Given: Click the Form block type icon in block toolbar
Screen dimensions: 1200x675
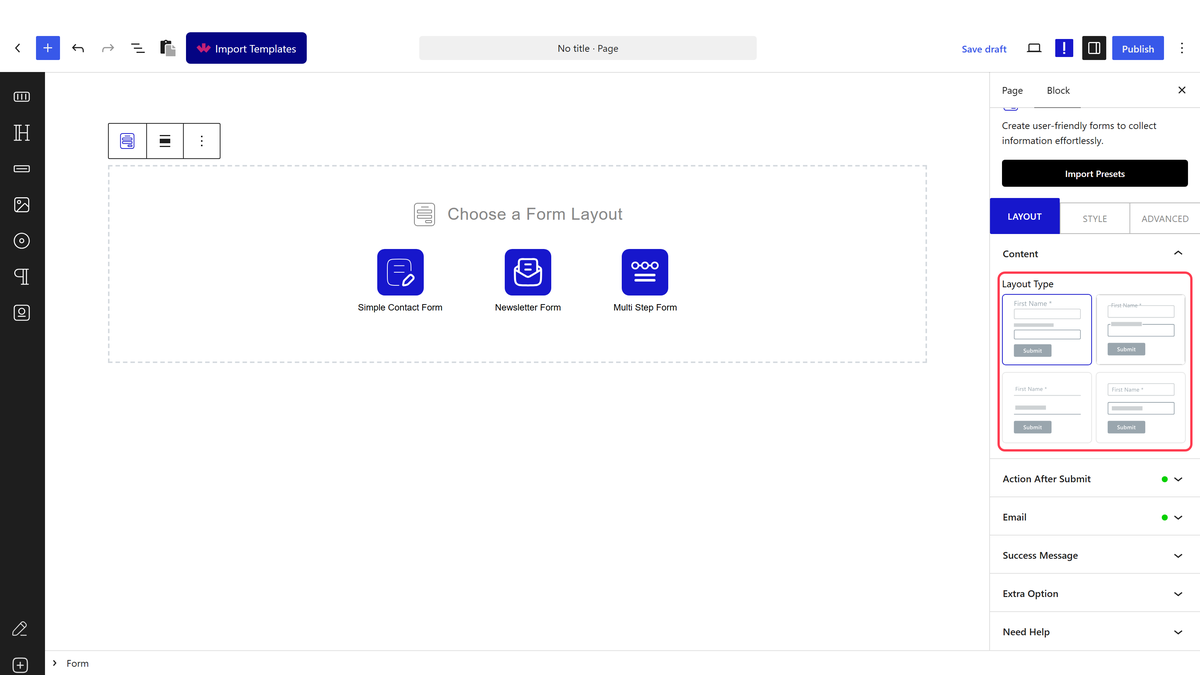Looking at the screenshot, I should (127, 141).
